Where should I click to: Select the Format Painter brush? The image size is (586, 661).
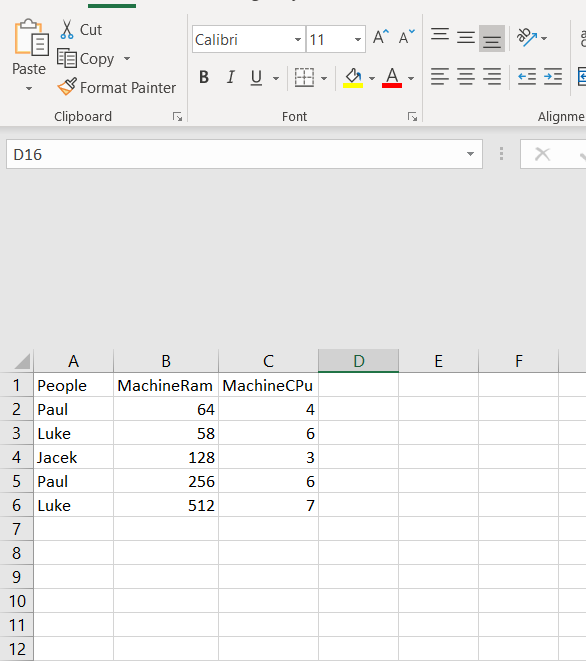(x=67, y=87)
